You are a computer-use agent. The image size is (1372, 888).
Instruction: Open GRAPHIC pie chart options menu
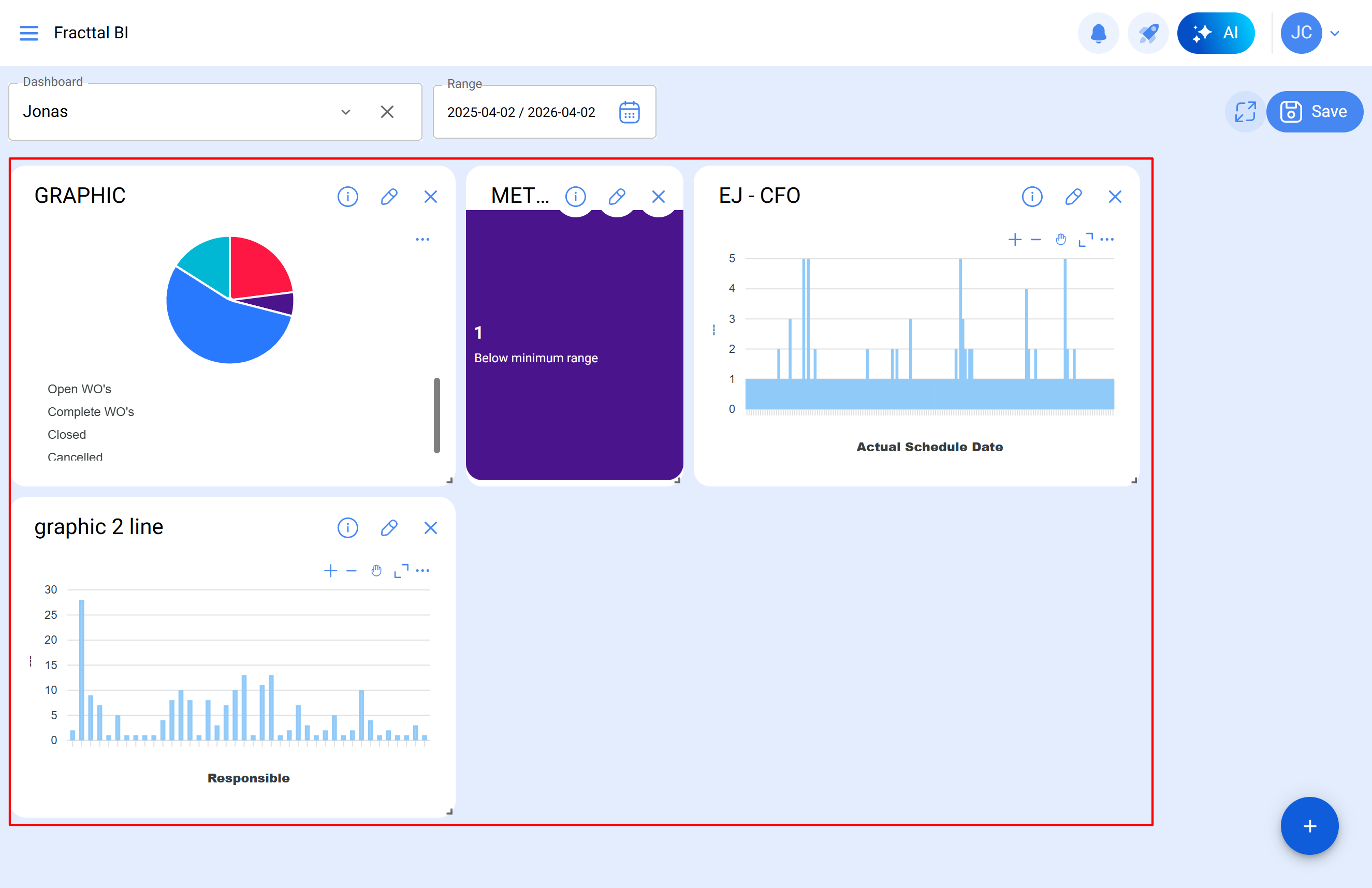422,239
